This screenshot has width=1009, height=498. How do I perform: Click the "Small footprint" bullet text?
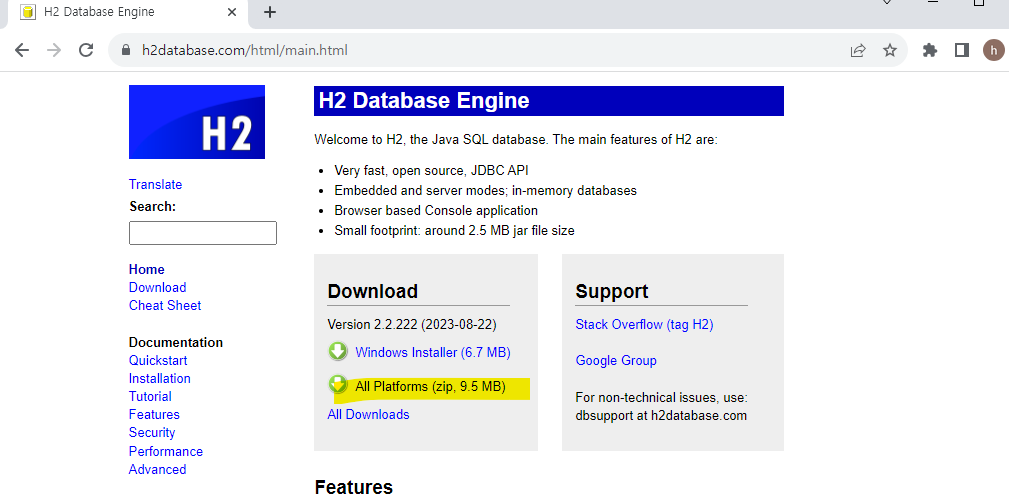click(454, 230)
